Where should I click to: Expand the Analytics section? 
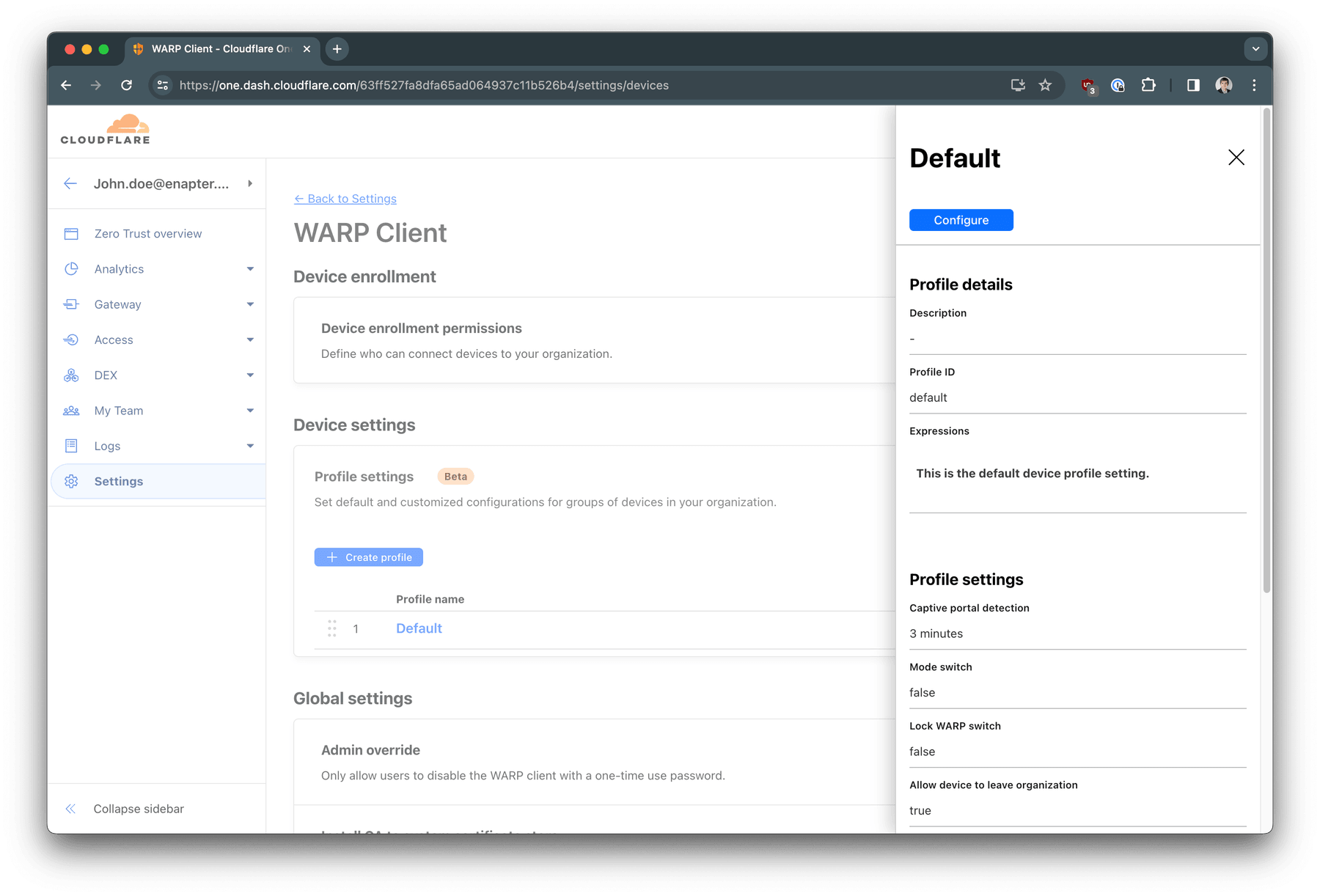251,268
